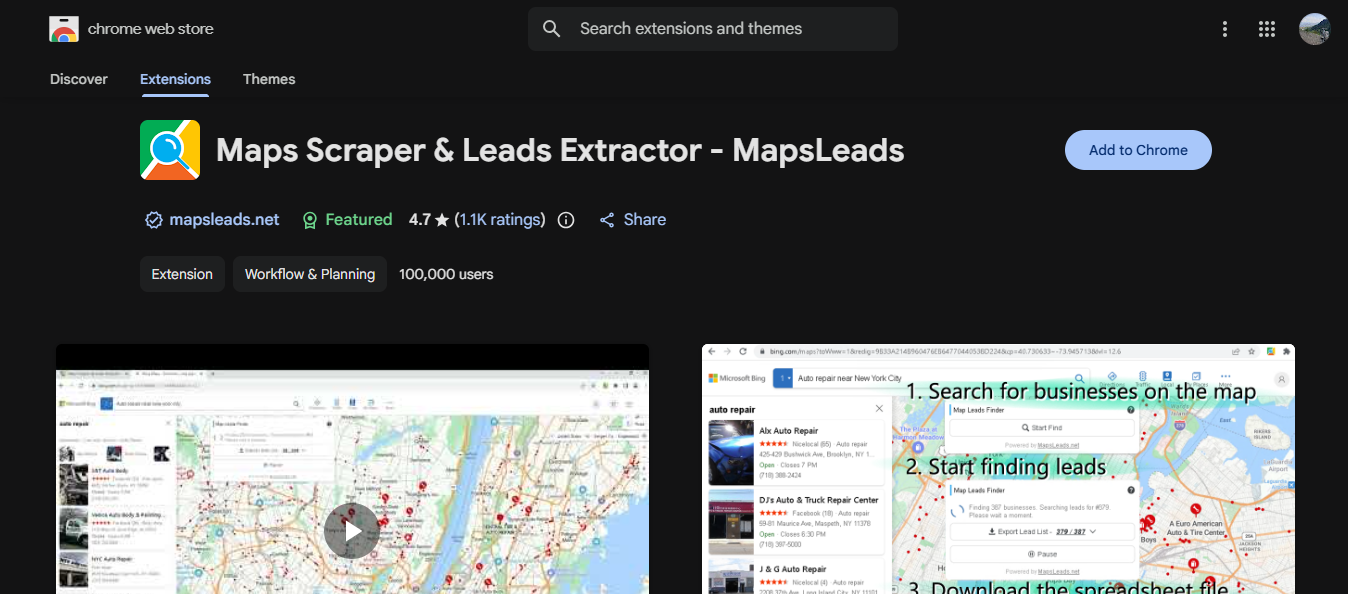
Task: Click the Chrome Web Store logo
Action: pos(64,29)
